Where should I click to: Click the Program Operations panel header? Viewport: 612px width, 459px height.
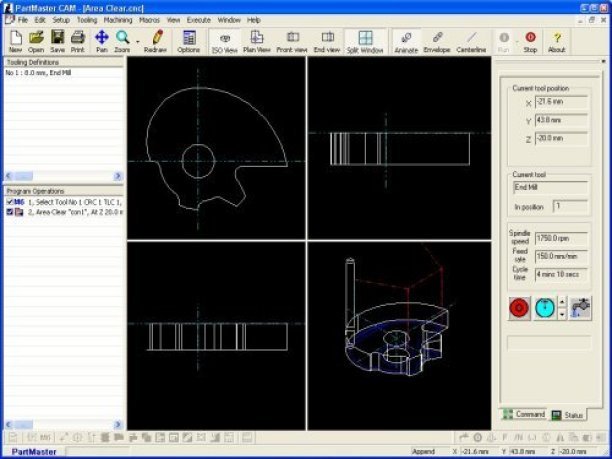tap(63, 191)
